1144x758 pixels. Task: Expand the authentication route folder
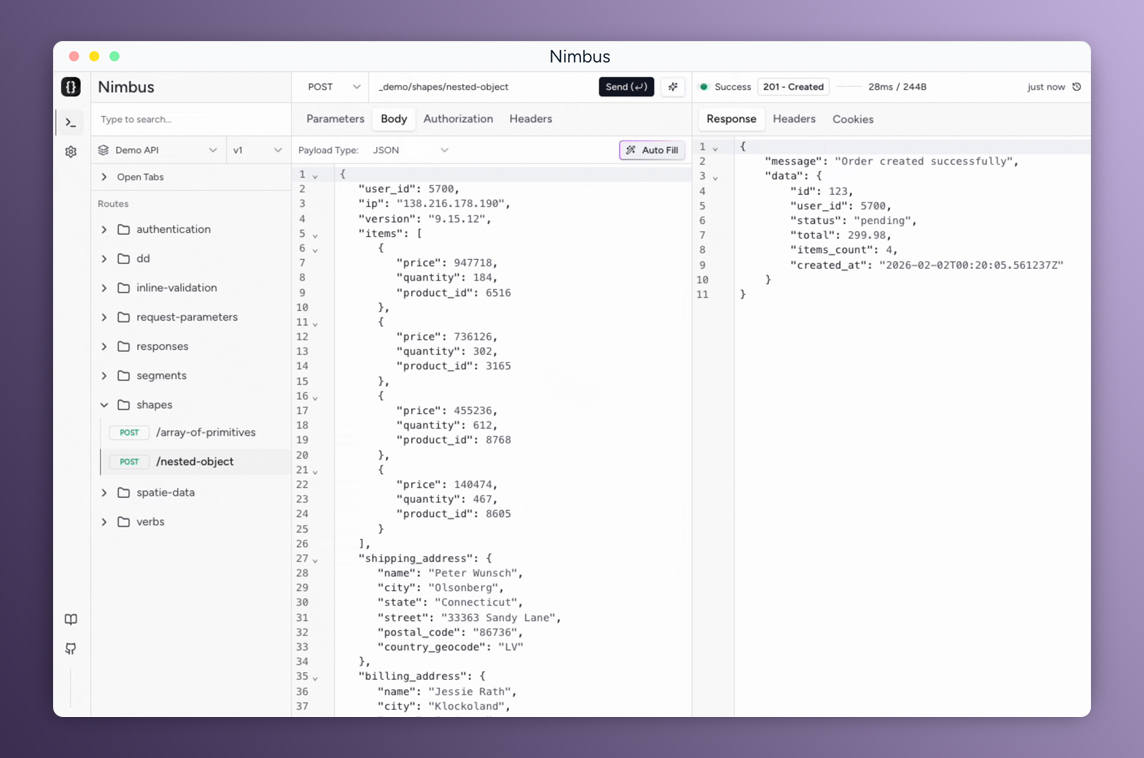[x=104, y=229]
